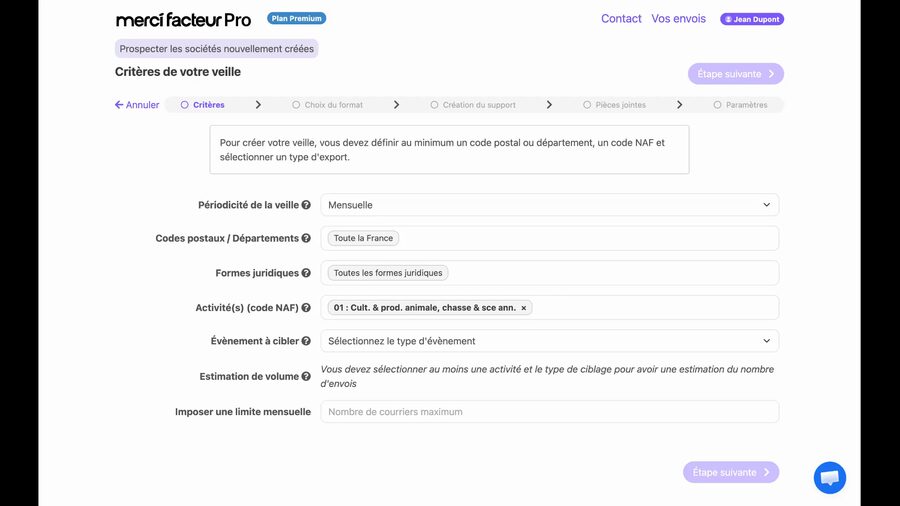Viewport: 900px width, 506px height.
Task: Open the Jean Dupont account menu
Action: tap(752, 19)
